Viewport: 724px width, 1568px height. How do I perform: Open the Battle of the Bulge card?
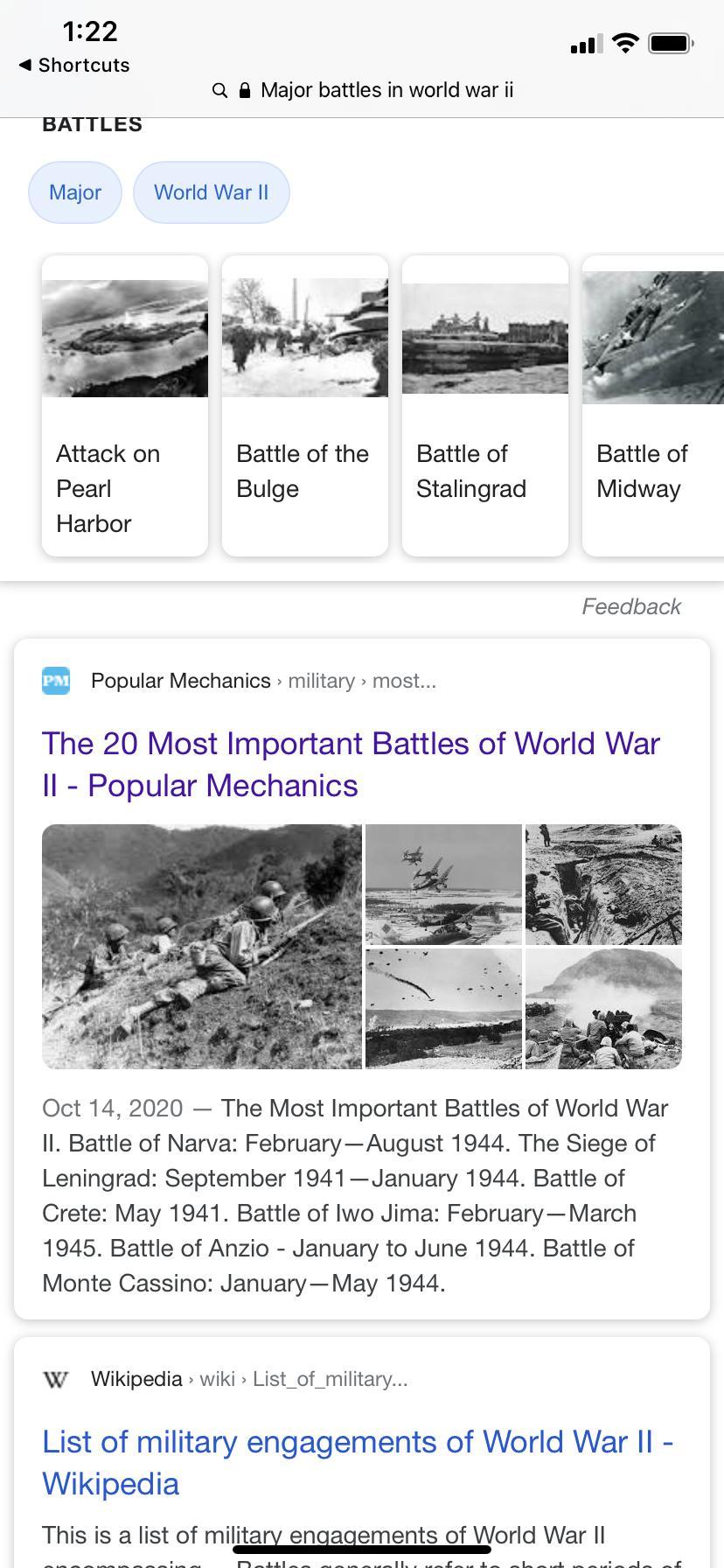click(x=305, y=406)
